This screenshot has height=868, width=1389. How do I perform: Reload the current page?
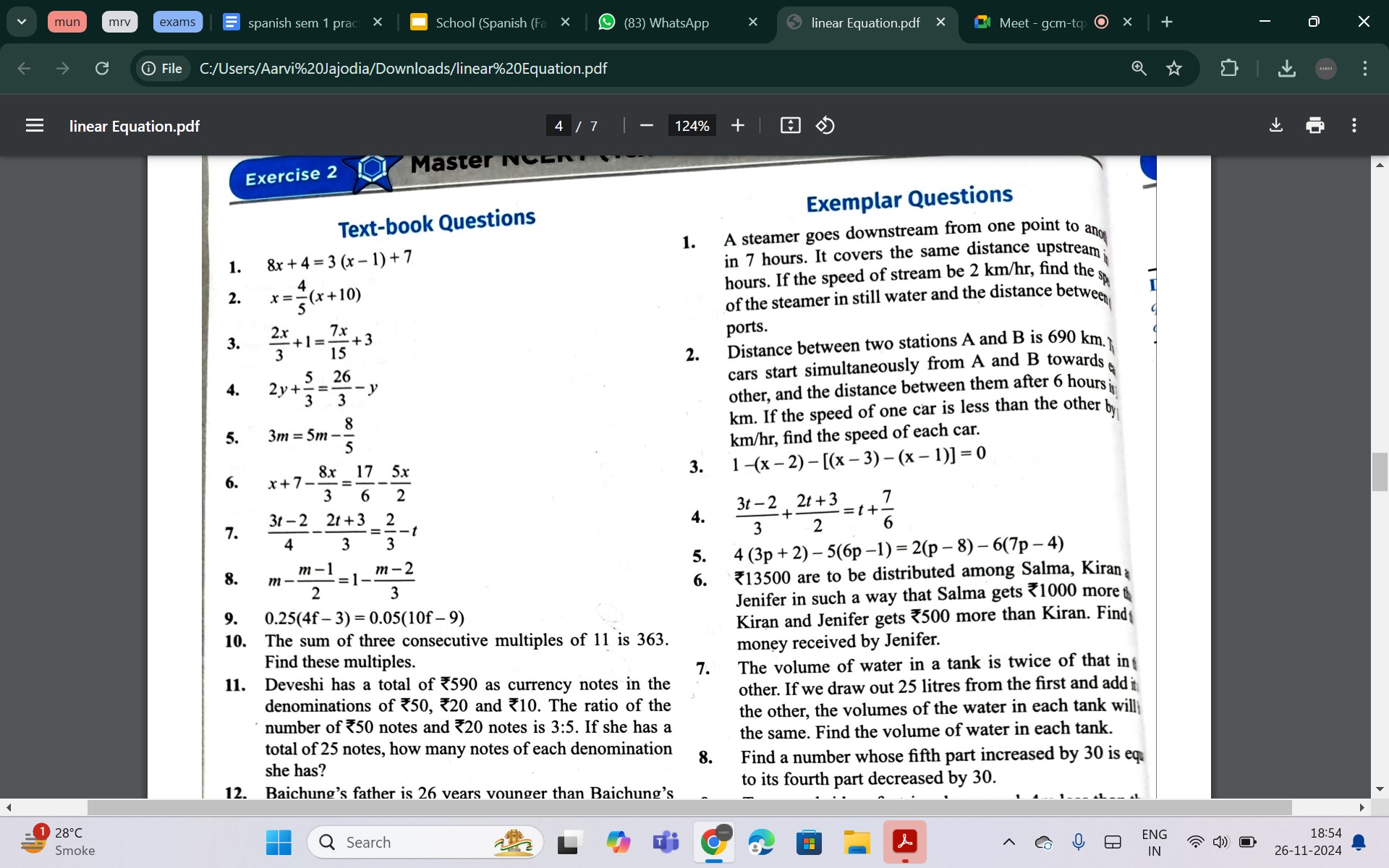tap(102, 68)
